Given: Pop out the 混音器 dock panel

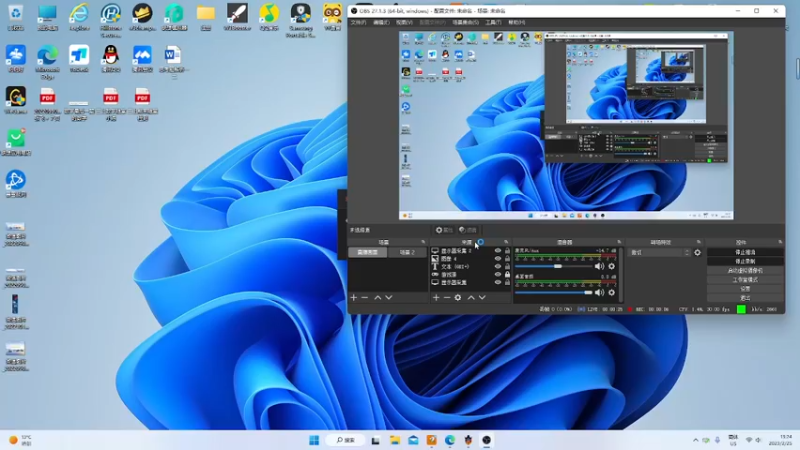Looking at the screenshot, I should [x=619, y=242].
